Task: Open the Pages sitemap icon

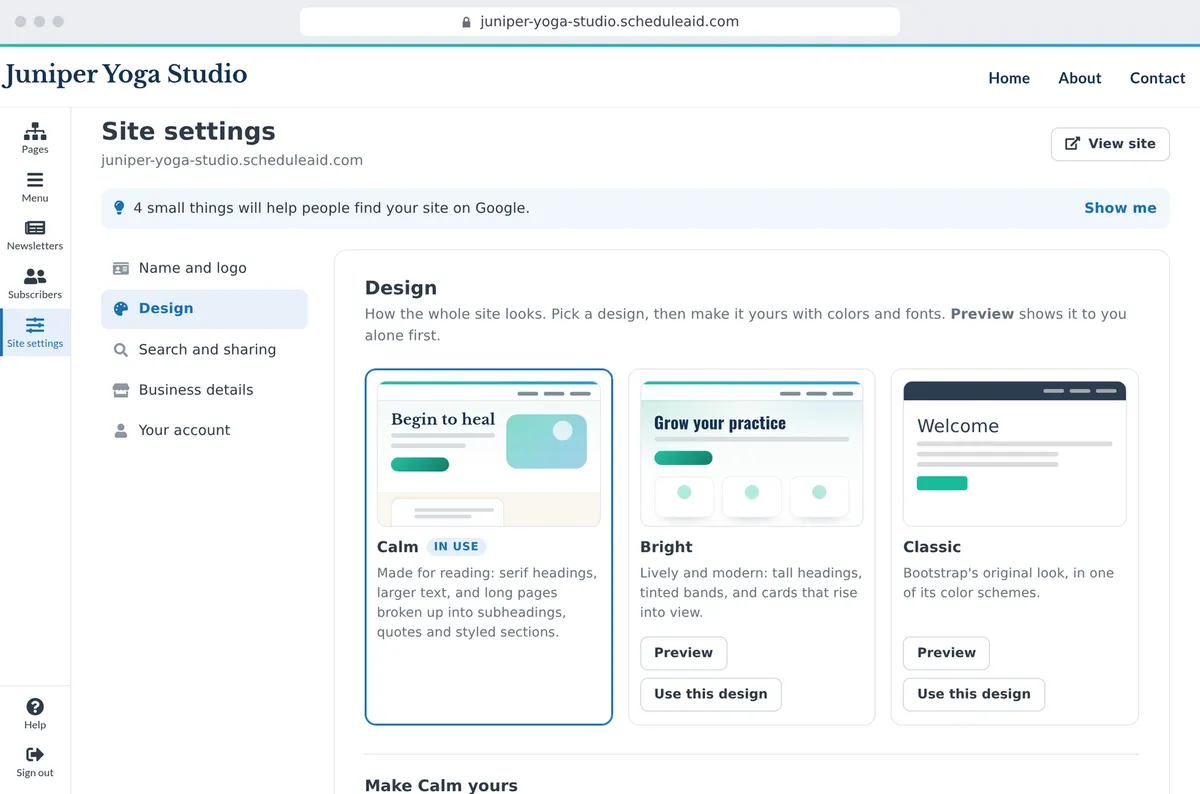Action: (x=35, y=131)
